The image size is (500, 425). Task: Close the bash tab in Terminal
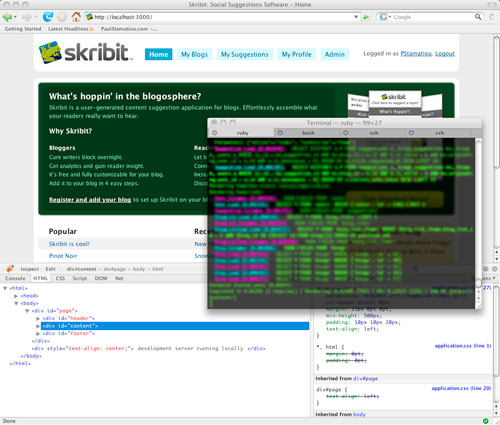(280, 133)
